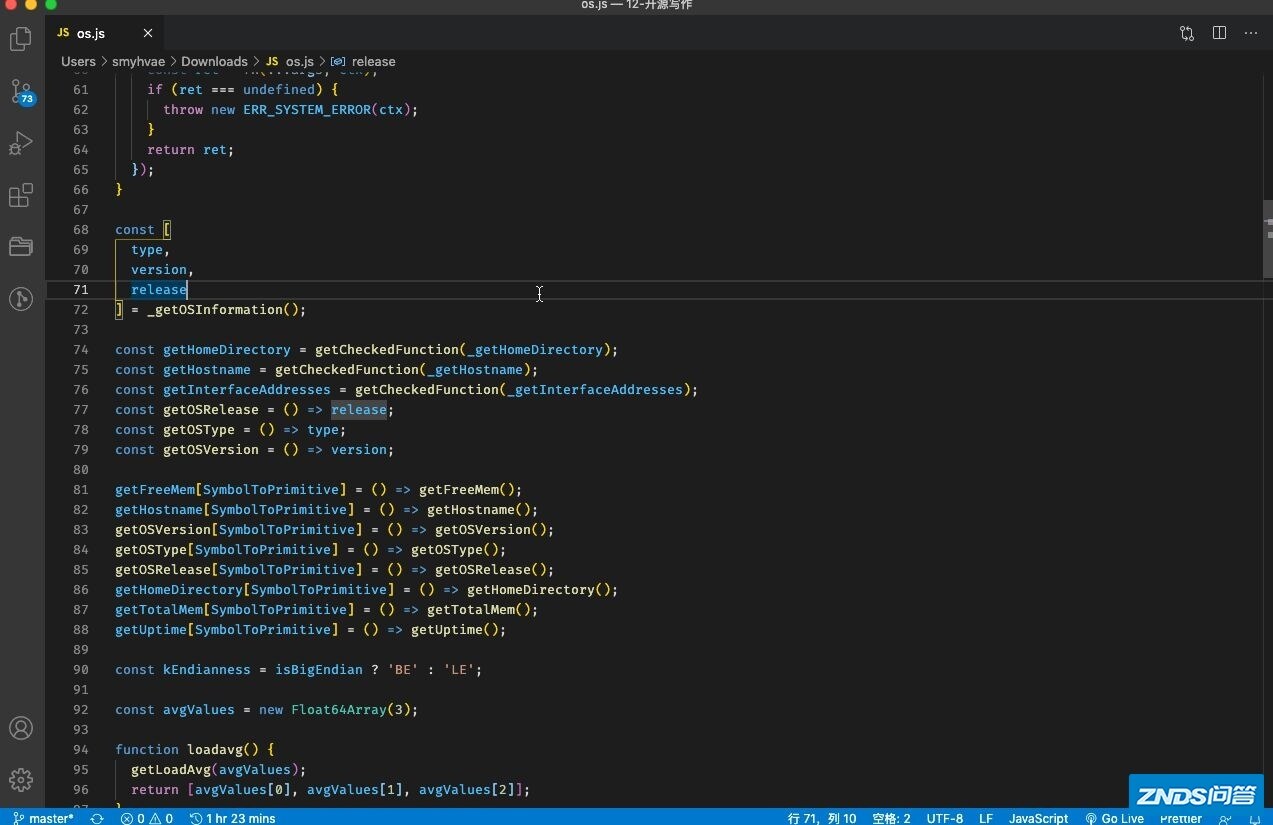Close the os.js editor tab
1273x825 pixels.
(147, 33)
